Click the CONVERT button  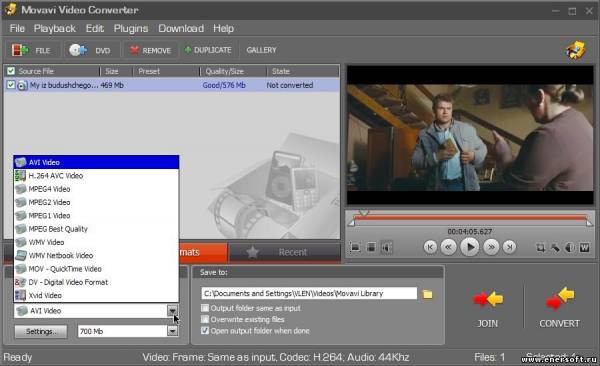coord(559,307)
